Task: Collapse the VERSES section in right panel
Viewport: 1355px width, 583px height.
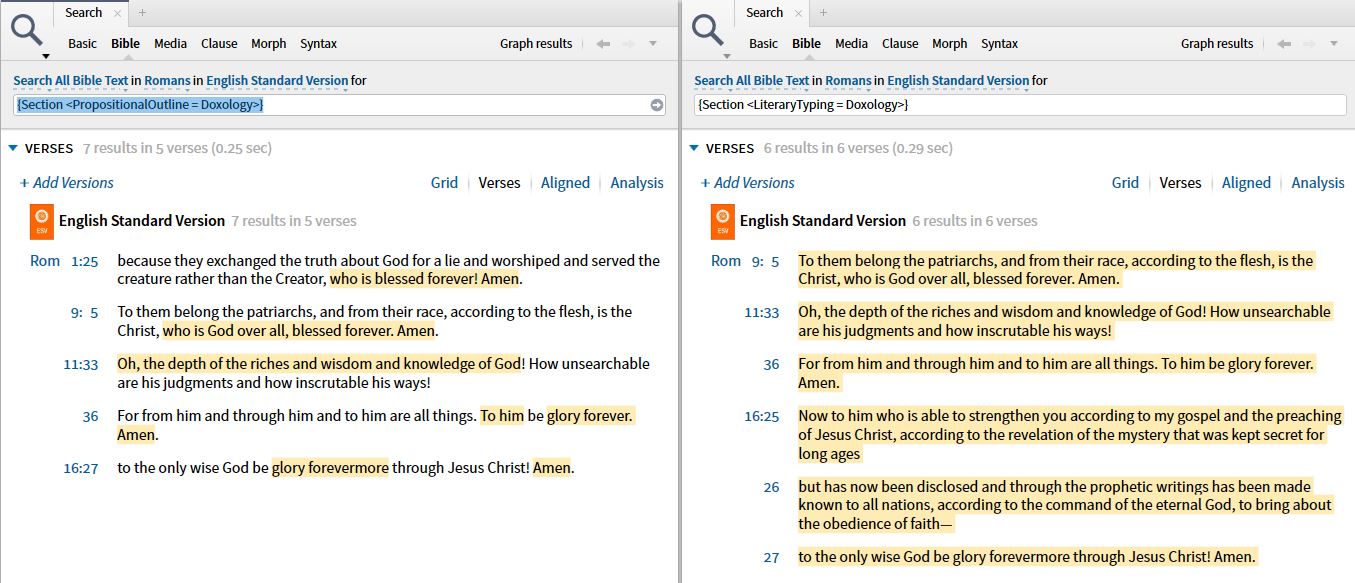Action: pyautogui.click(x=694, y=149)
